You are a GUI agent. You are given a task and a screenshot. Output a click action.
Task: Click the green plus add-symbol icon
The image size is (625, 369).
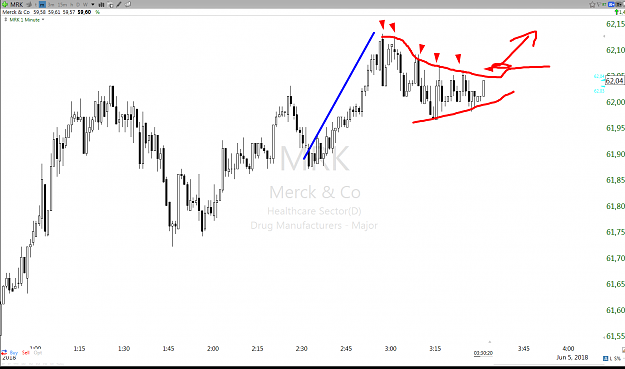coord(5,4)
